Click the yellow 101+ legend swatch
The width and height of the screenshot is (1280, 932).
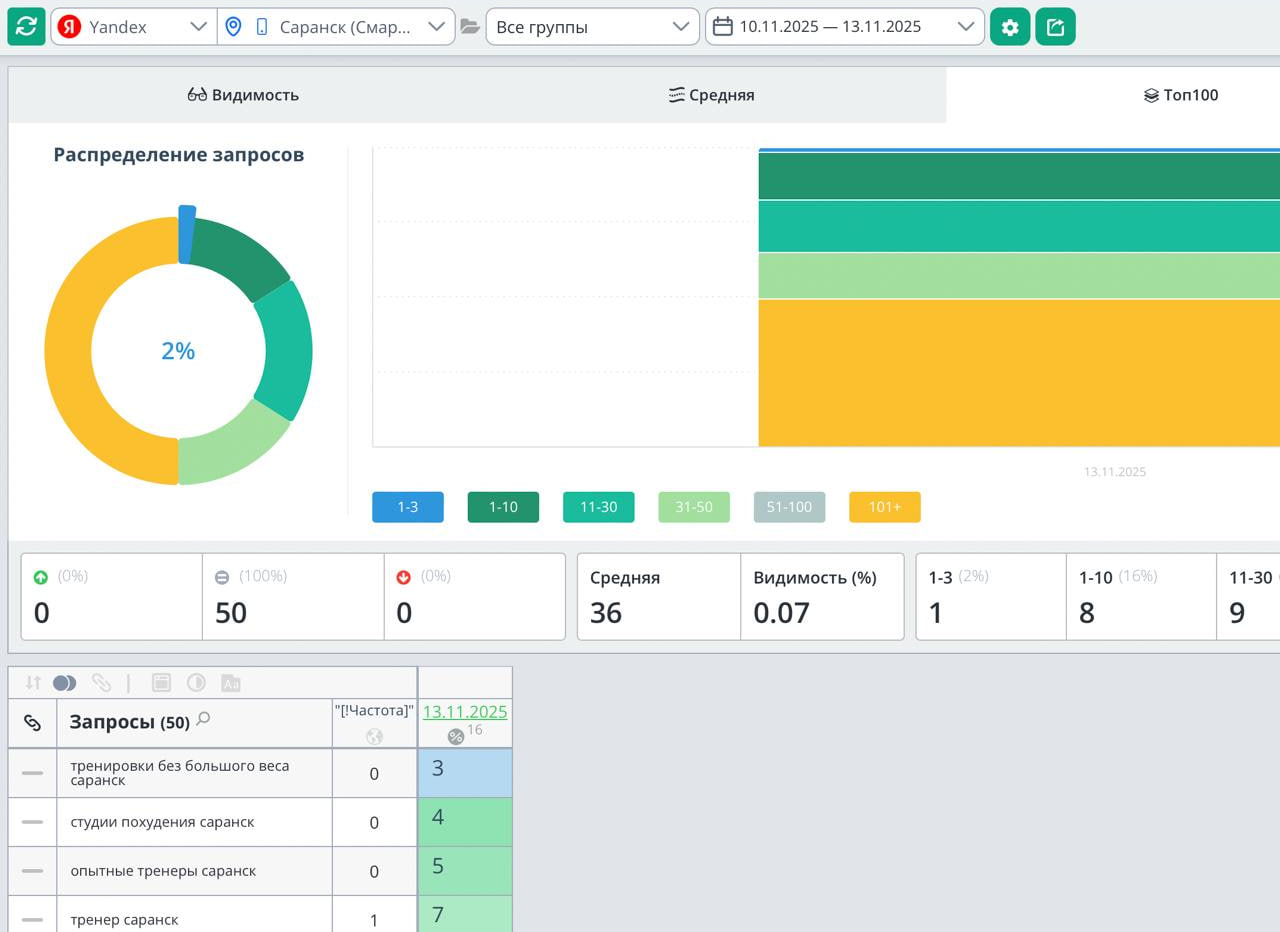tap(884, 507)
